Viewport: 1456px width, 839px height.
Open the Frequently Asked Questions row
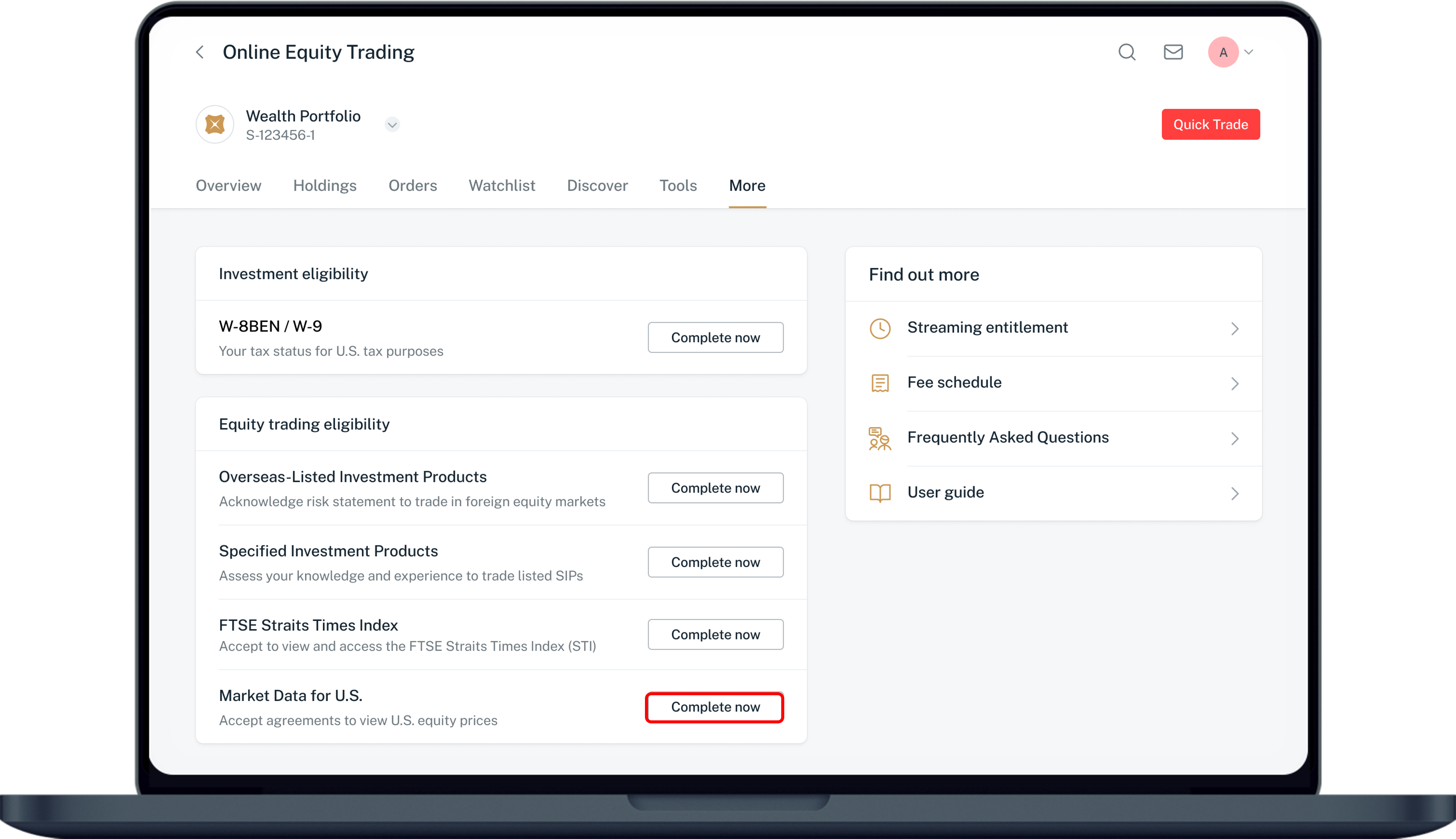pos(1007,437)
